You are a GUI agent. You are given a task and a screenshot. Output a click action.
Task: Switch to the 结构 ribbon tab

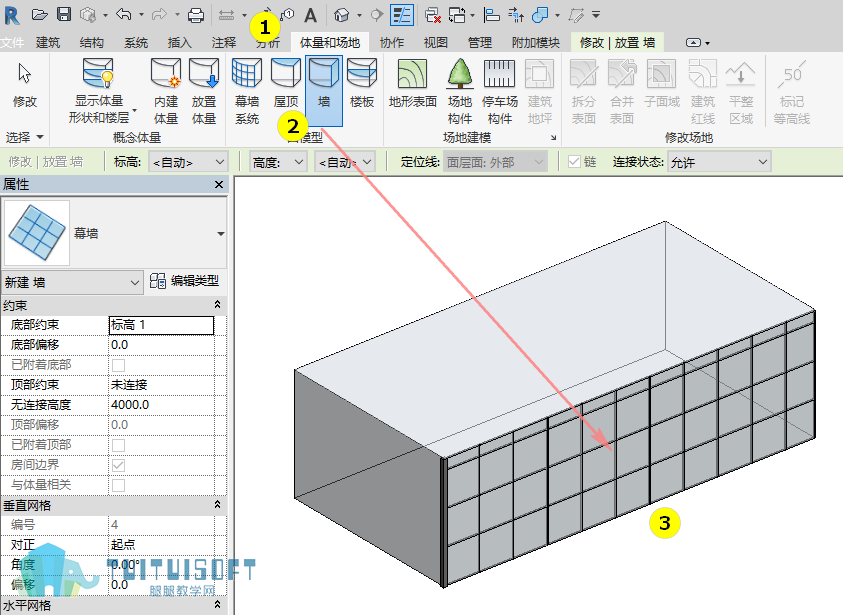point(91,42)
